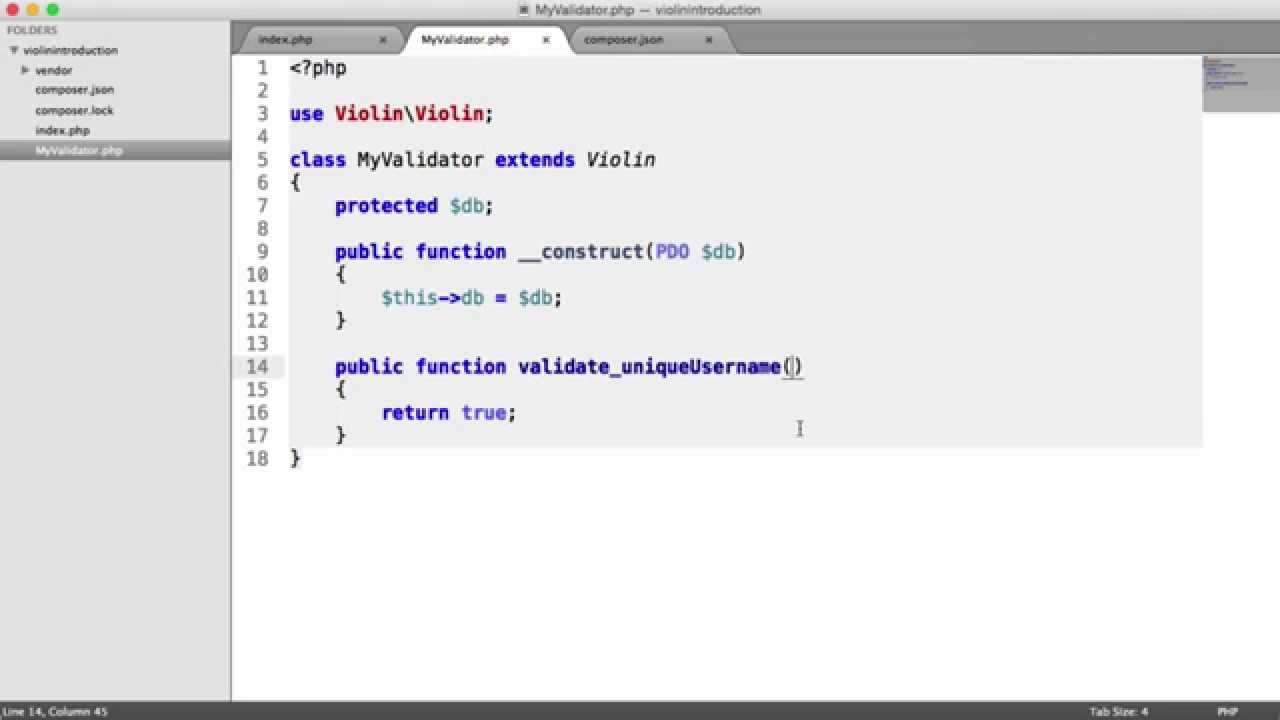The image size is (1280, 720).
Task: Click 'PDO' type hint in constructor
Action: point(673,252)
